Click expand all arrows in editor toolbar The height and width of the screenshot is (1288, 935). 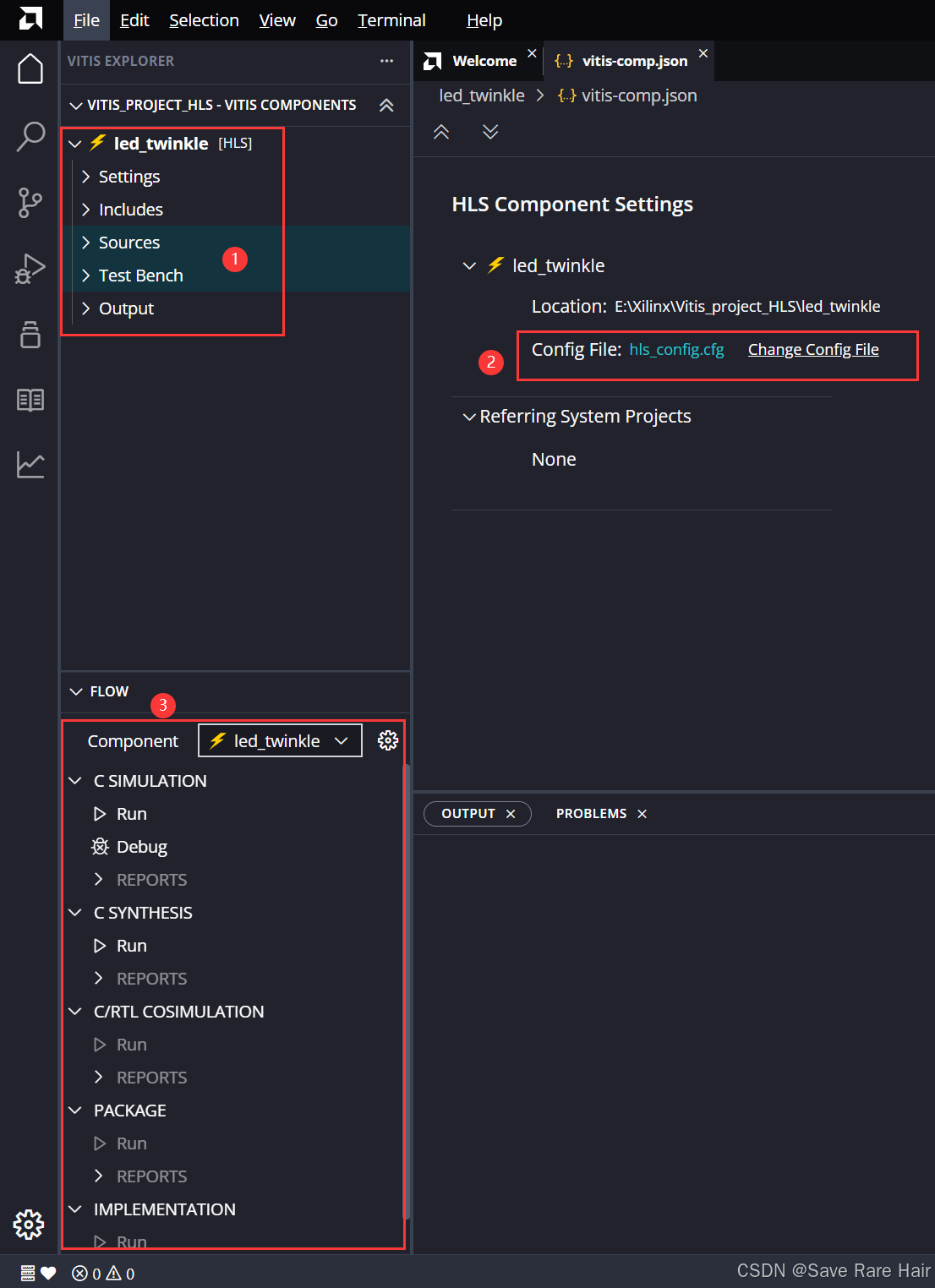coord(490,132)
